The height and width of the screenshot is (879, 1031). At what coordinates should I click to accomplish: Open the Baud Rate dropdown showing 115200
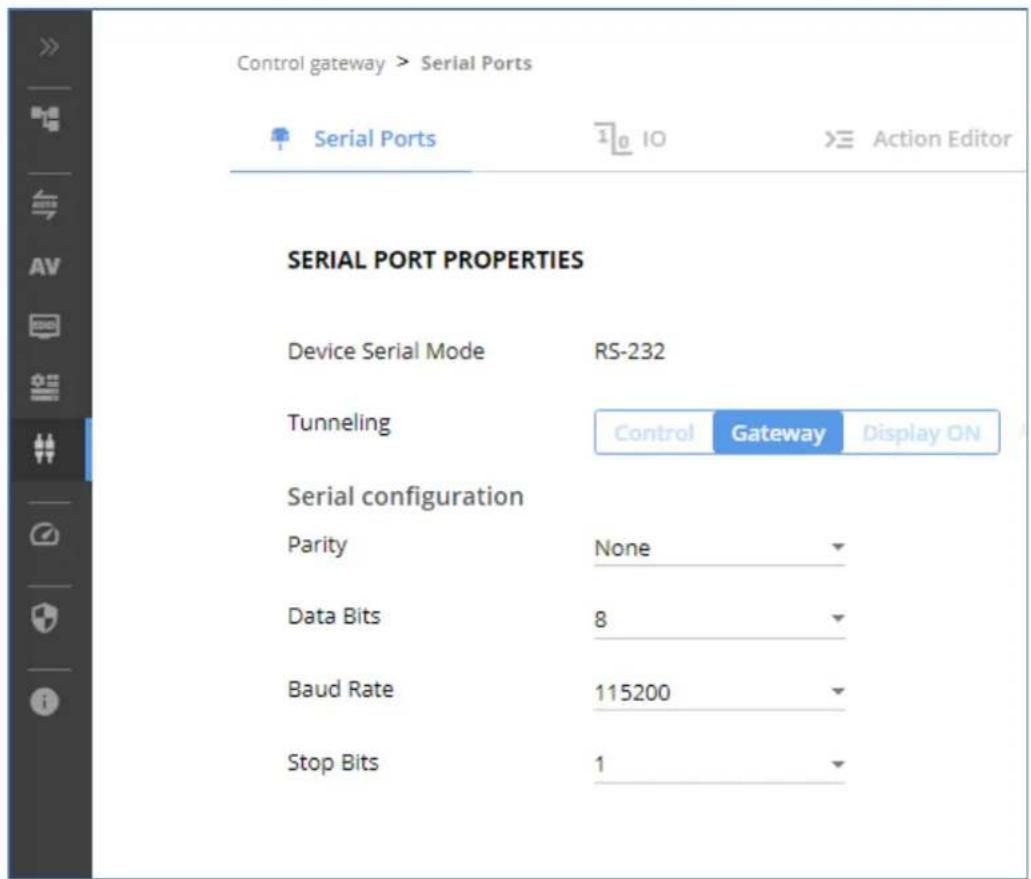point(719,692)
